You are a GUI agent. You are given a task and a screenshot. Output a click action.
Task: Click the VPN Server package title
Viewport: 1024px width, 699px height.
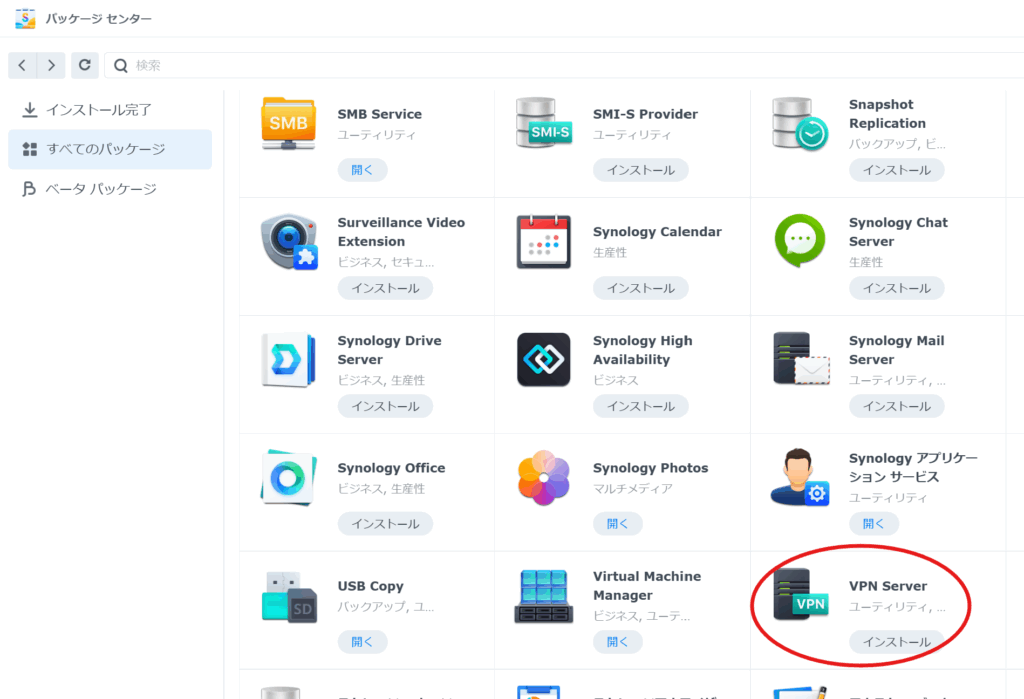point(888,586)
